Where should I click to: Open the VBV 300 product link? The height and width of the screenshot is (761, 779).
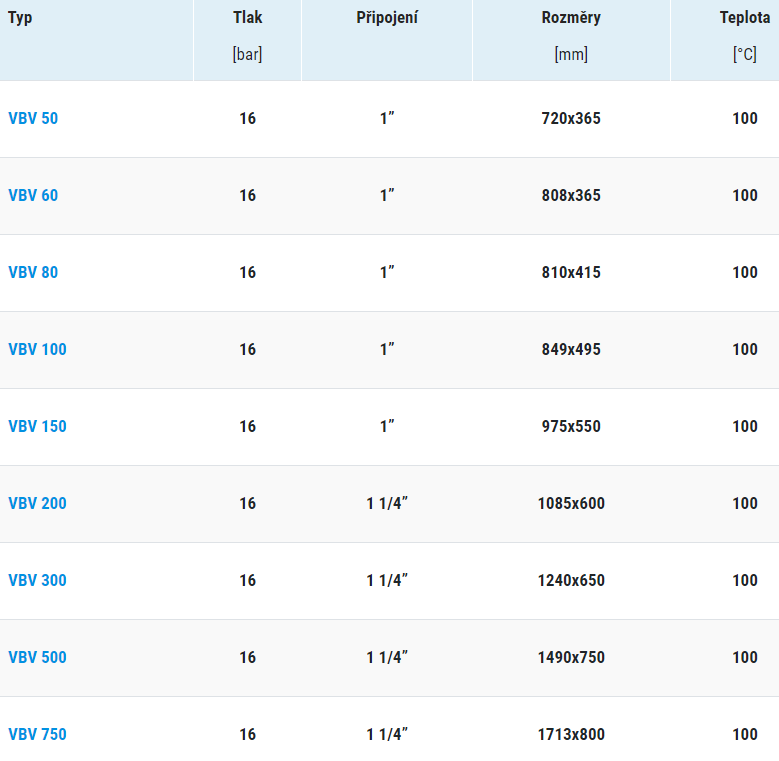(37, 580)
